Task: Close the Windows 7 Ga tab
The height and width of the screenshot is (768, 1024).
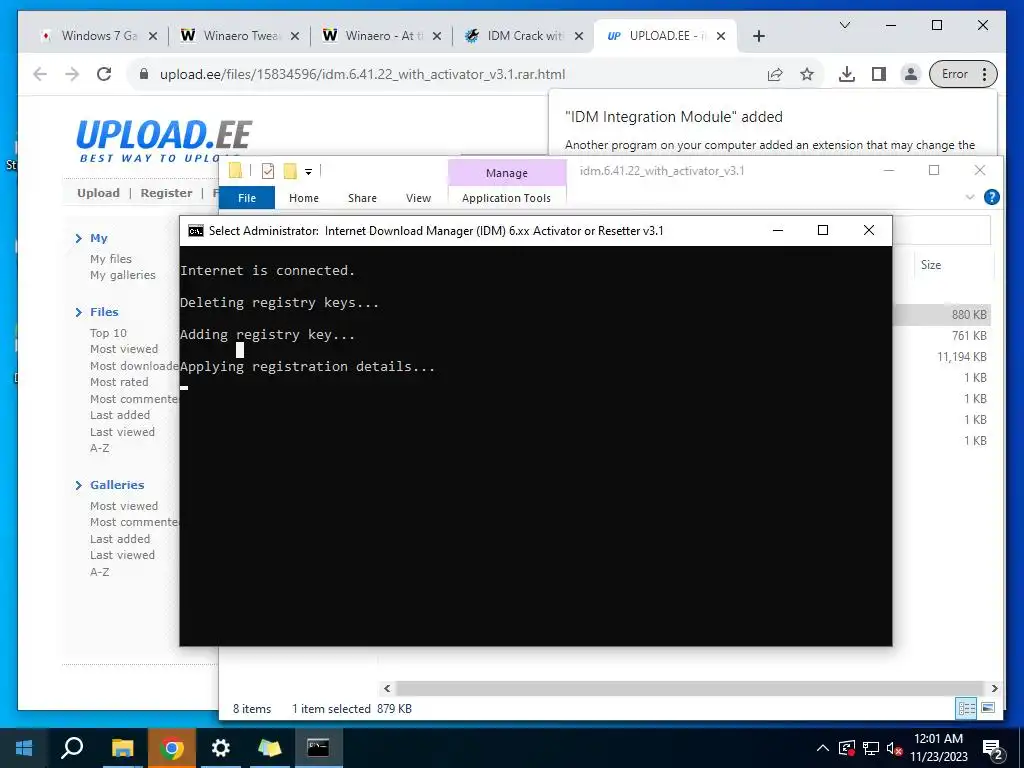Action: point(153,37)
